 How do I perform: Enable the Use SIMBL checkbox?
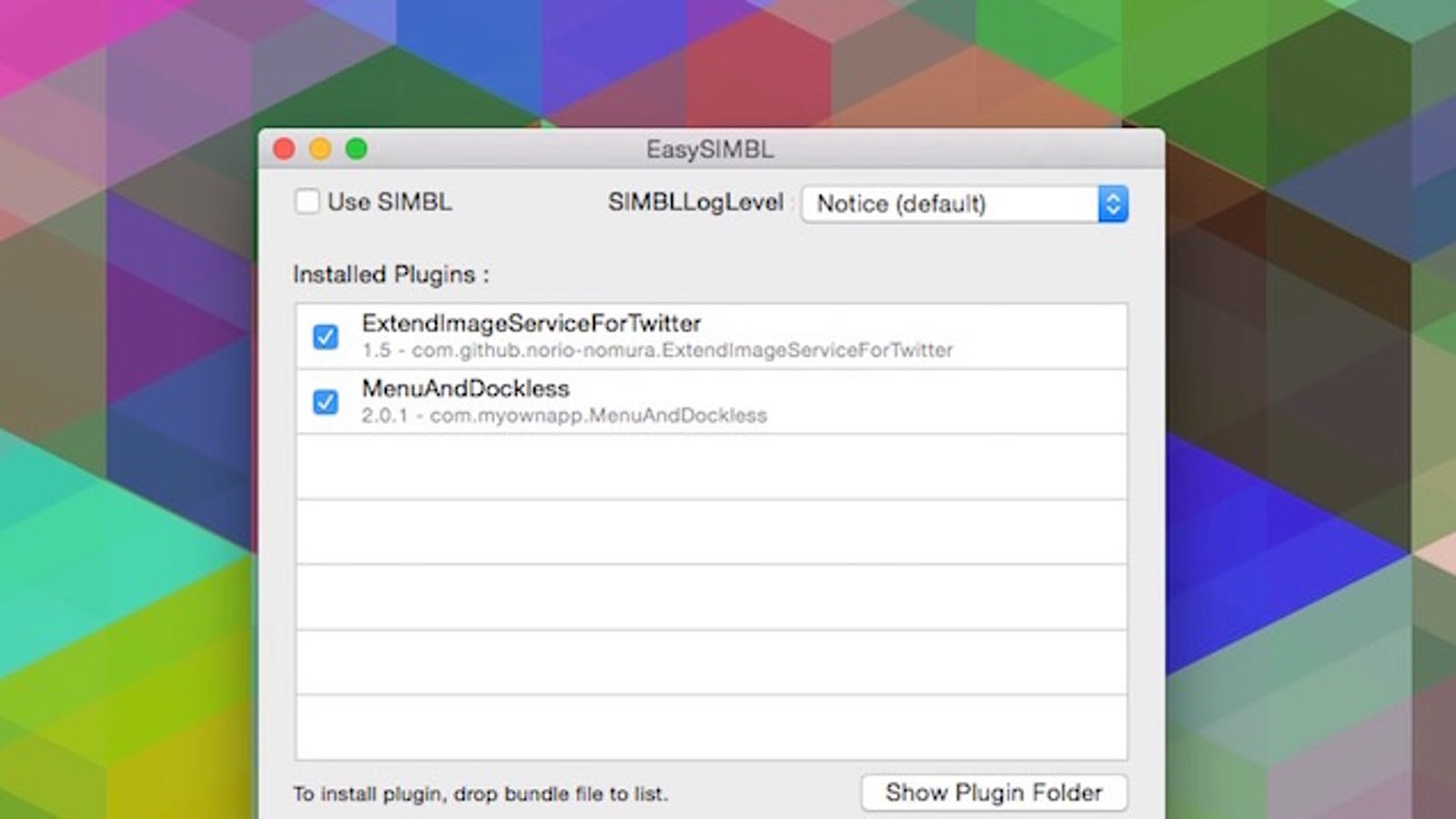click(308, 201)
